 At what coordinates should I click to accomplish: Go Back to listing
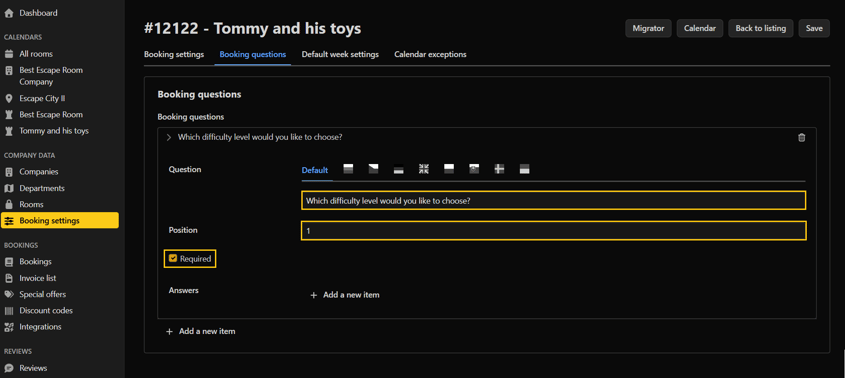[760, 29]
